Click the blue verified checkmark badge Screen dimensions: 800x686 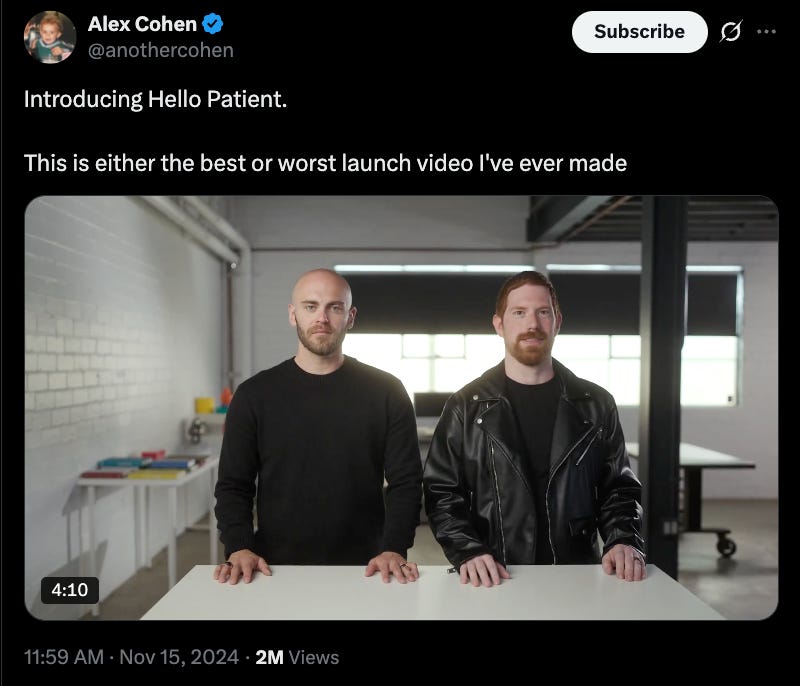click(212, 24)
